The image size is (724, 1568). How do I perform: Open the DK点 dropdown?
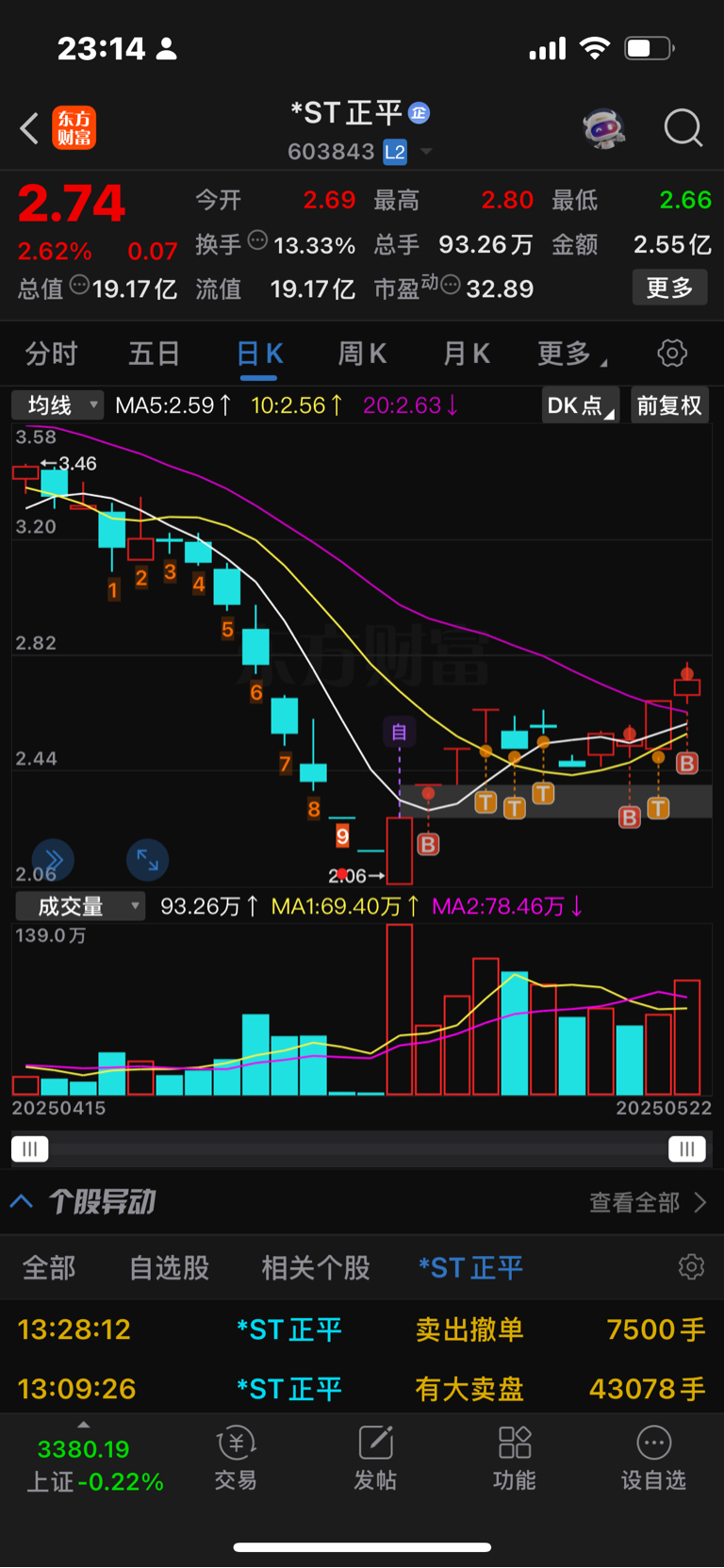point(581,405)
